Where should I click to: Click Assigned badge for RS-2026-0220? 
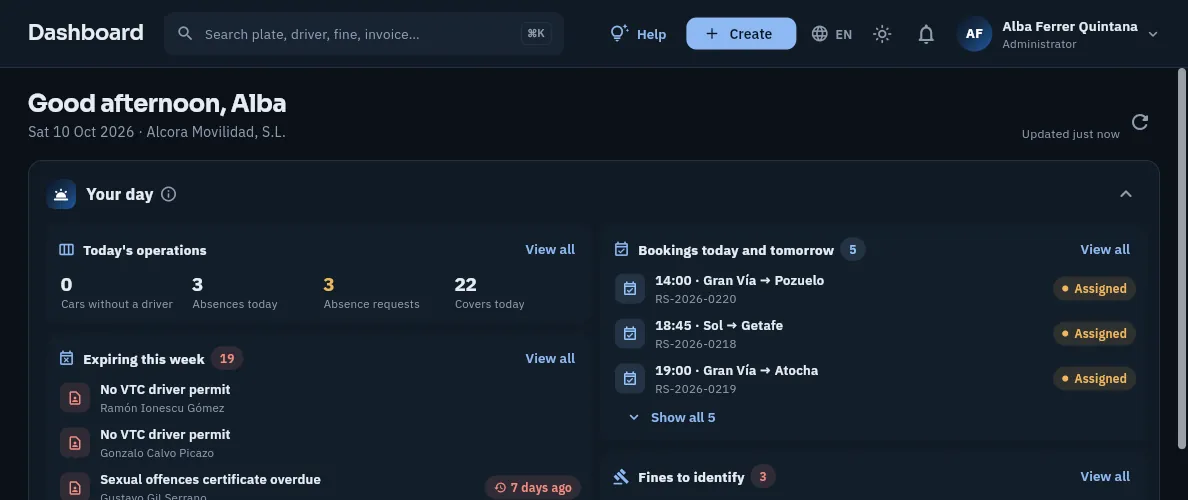tap(1094, 289)
